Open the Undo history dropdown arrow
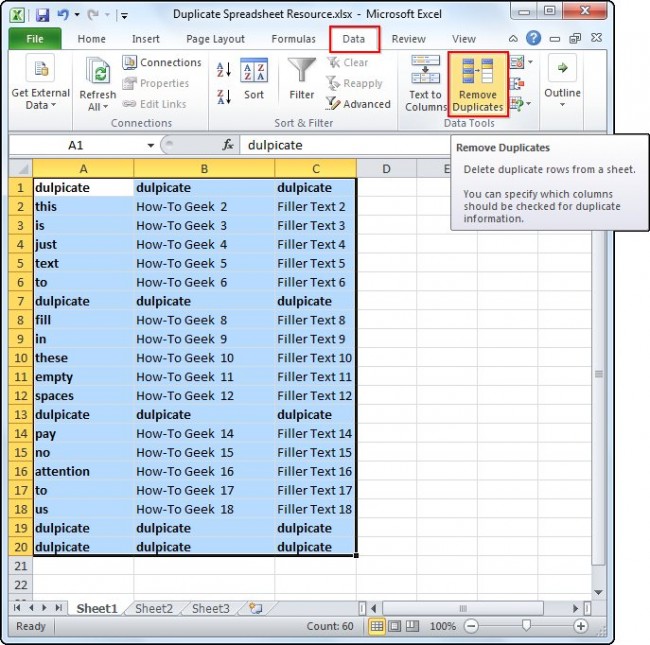 [x=77, y=15]
